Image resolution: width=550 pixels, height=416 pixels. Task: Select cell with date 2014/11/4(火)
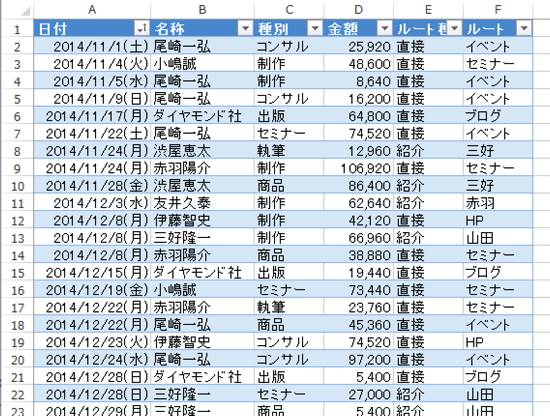tap(92, 63)
